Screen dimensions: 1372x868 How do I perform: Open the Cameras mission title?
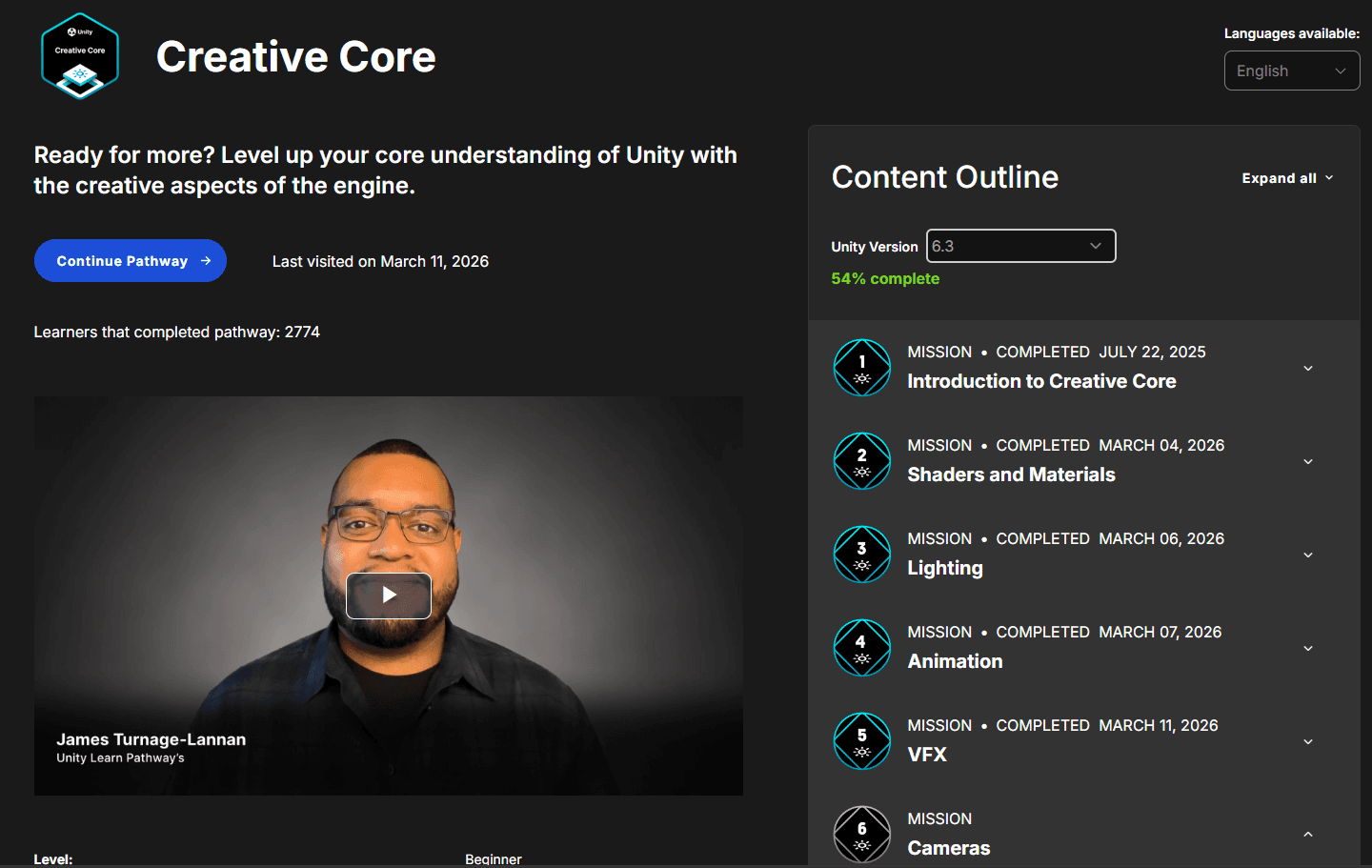coord(949,848)
